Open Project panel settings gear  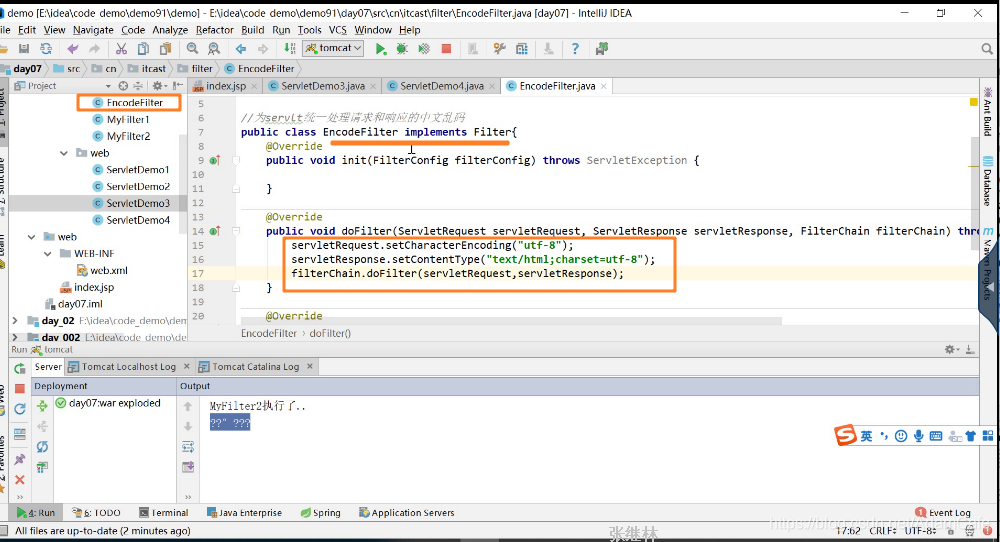tap(158, 85)
